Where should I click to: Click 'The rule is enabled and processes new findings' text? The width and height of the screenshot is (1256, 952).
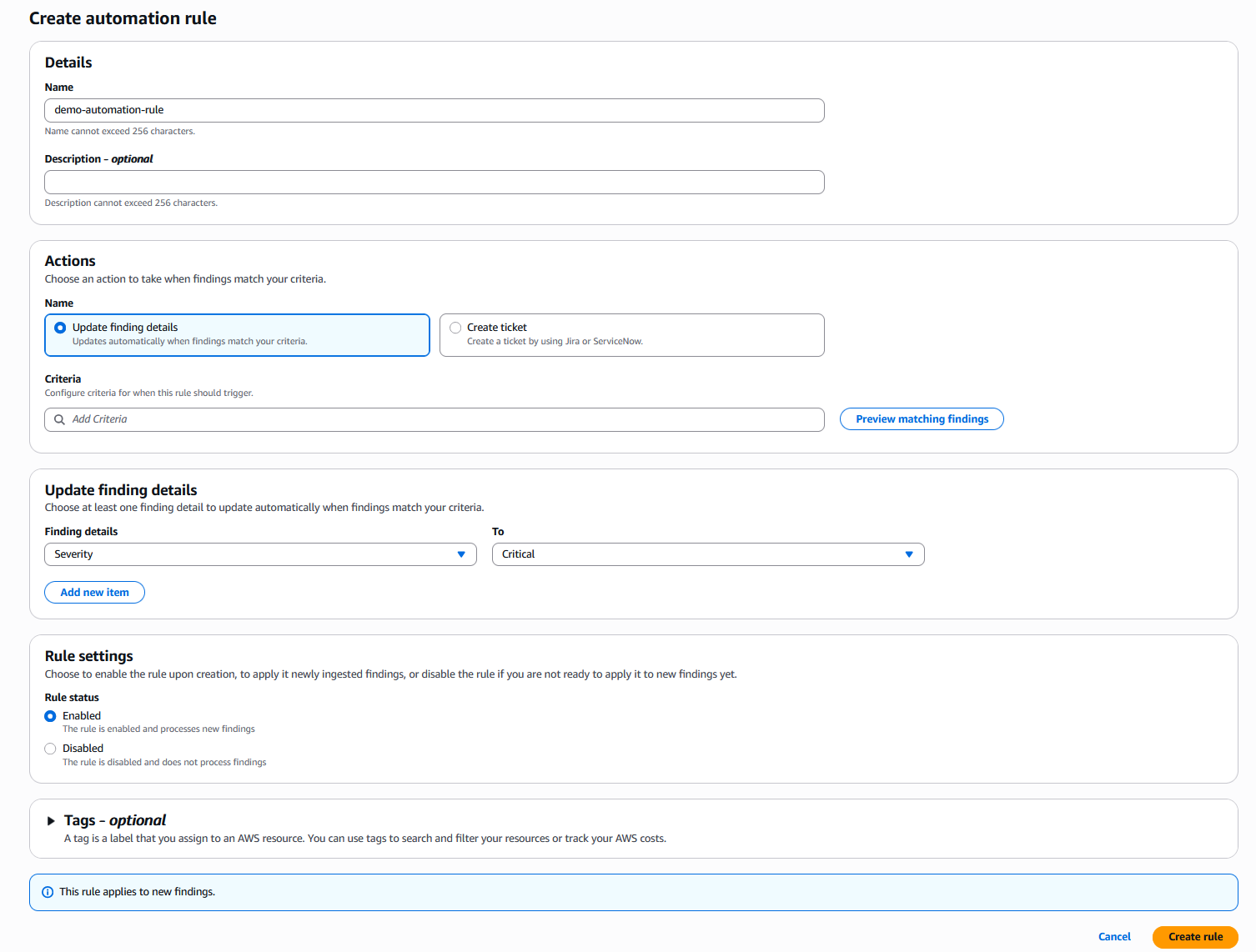[158, 729]
